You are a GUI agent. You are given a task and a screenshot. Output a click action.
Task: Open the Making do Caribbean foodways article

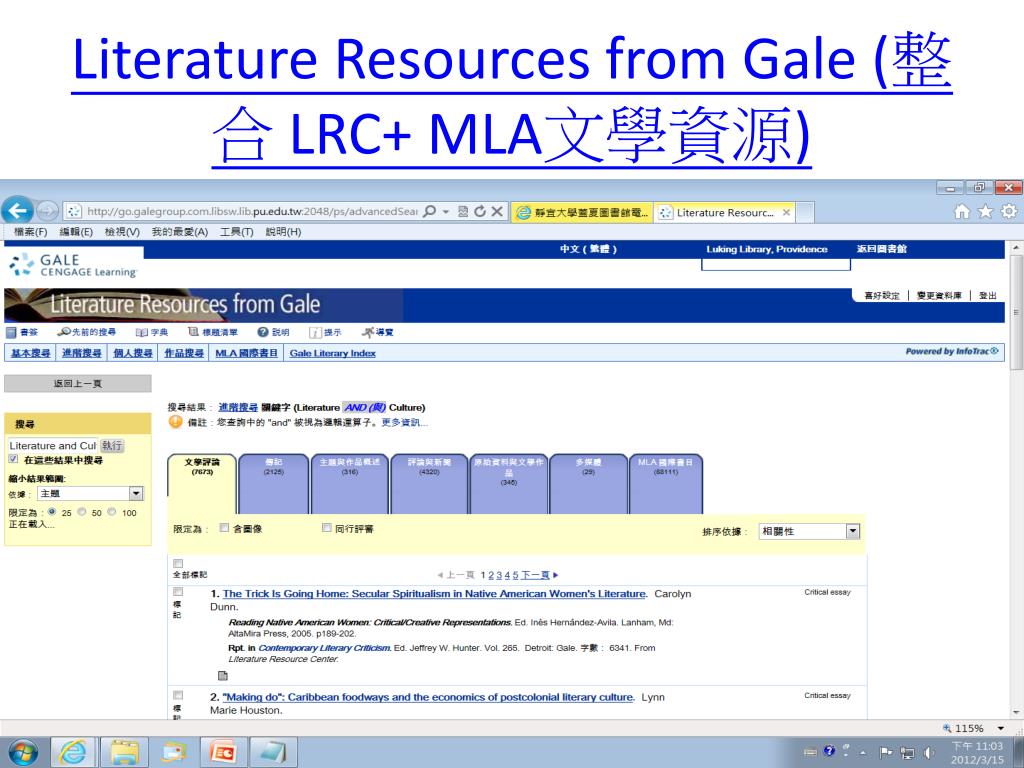(x=428, y=697)
